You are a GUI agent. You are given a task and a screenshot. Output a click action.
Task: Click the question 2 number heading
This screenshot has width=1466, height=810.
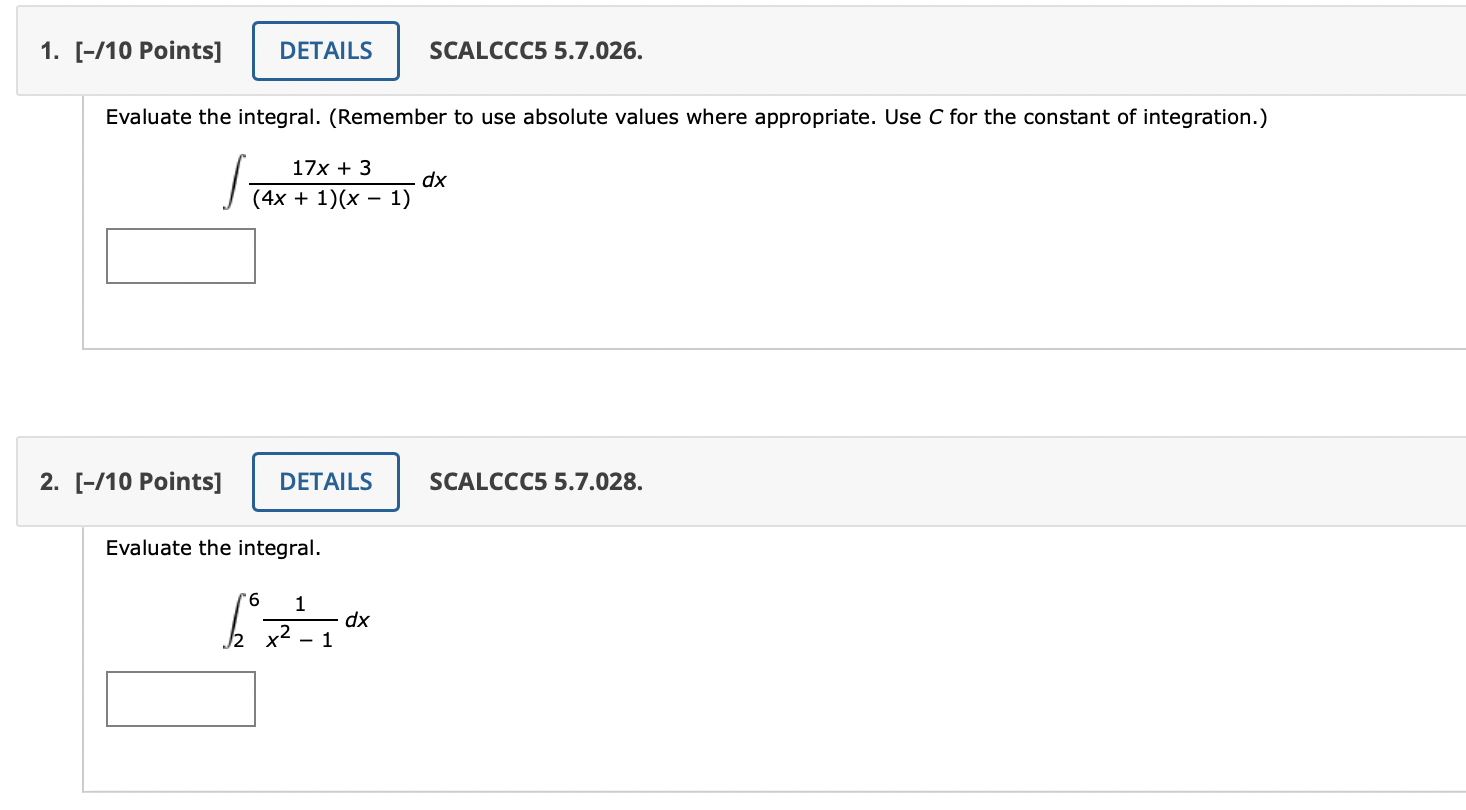tap(45, 482)
